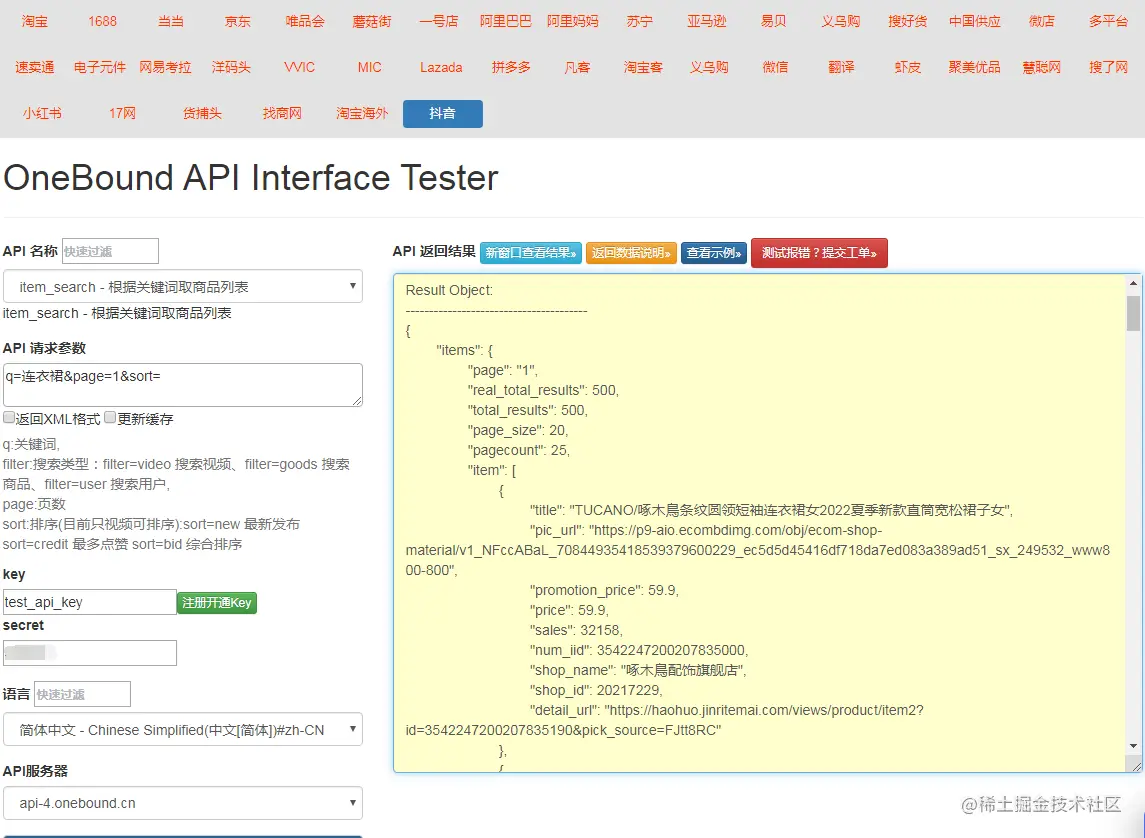The image size is (1145, 838).
Task: Open the 翻译 link
Action: 841,67
